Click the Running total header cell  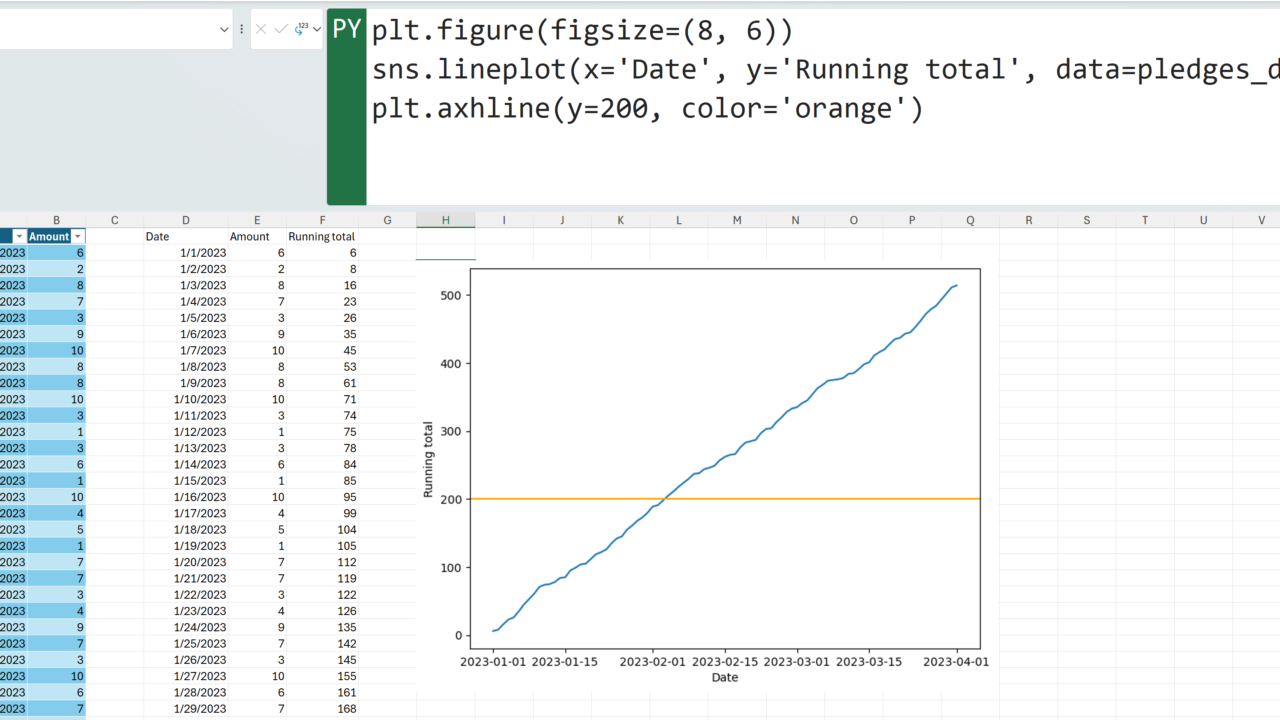pyautogui.click(x=321, y=237)
